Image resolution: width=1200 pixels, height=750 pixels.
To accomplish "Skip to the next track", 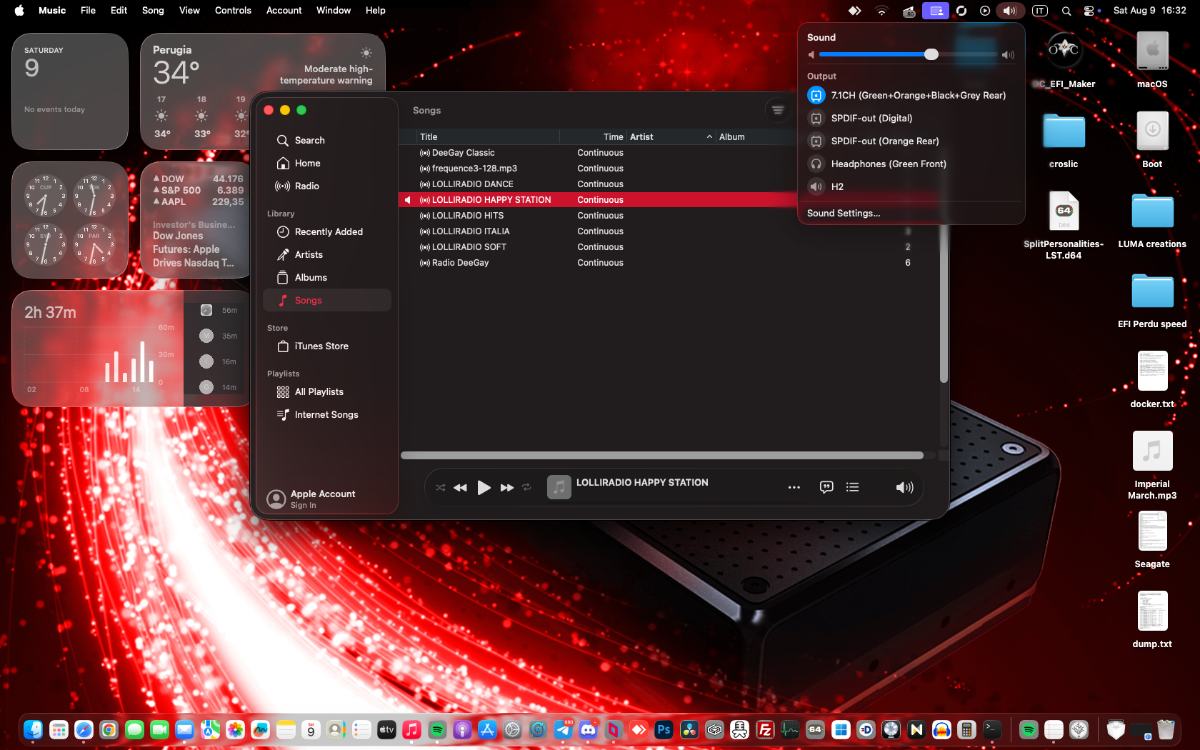I will pyautogui.click(x=507, y=487).
